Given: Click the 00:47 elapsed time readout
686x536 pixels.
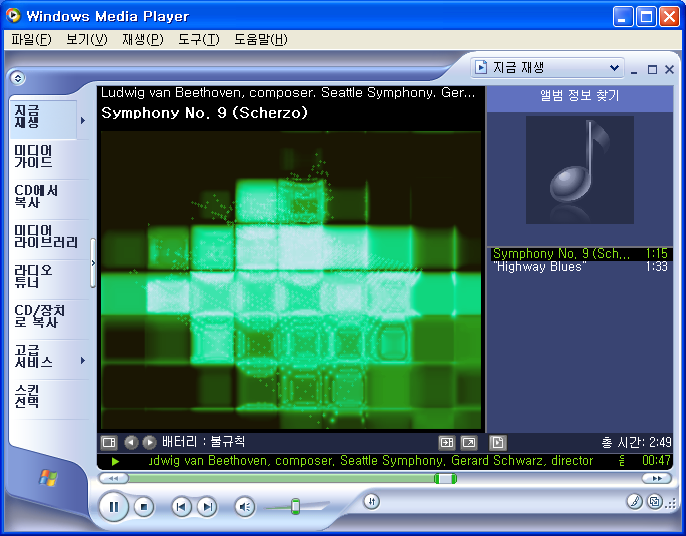Looking at the screenshot, I should pyautogui.click(x=656, y=461).
